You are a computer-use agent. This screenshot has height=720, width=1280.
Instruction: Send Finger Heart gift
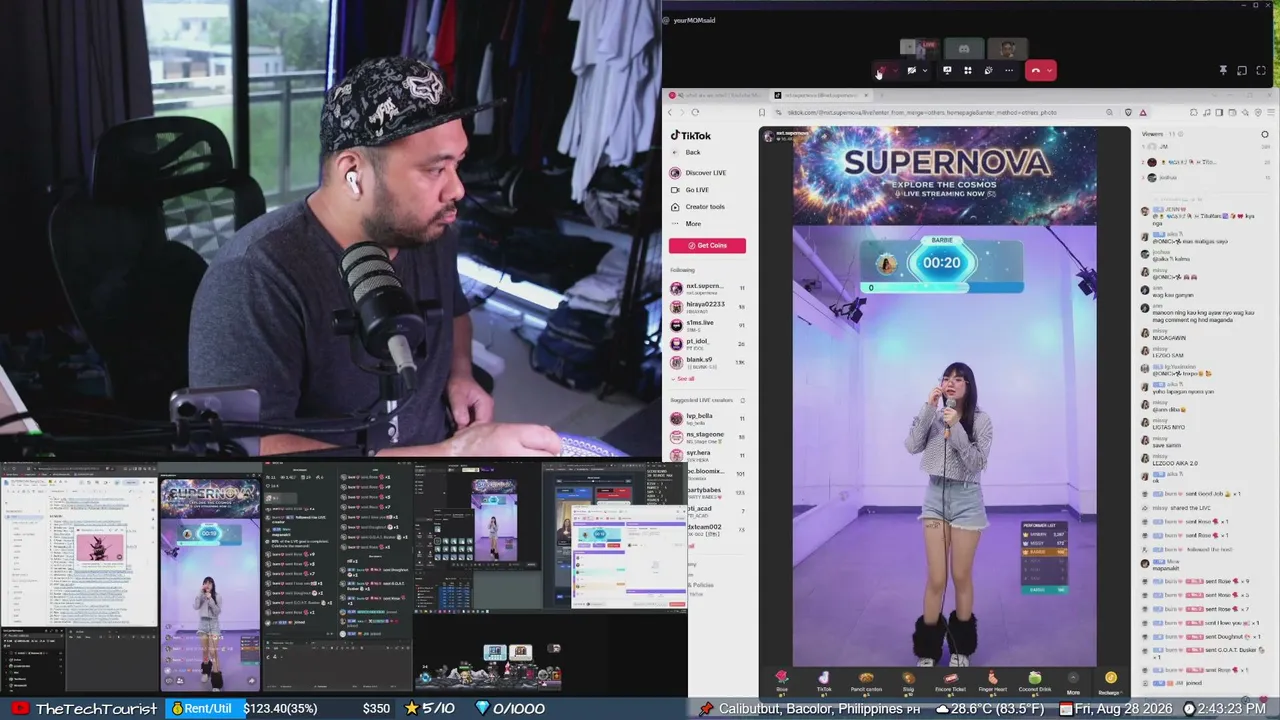992,682
